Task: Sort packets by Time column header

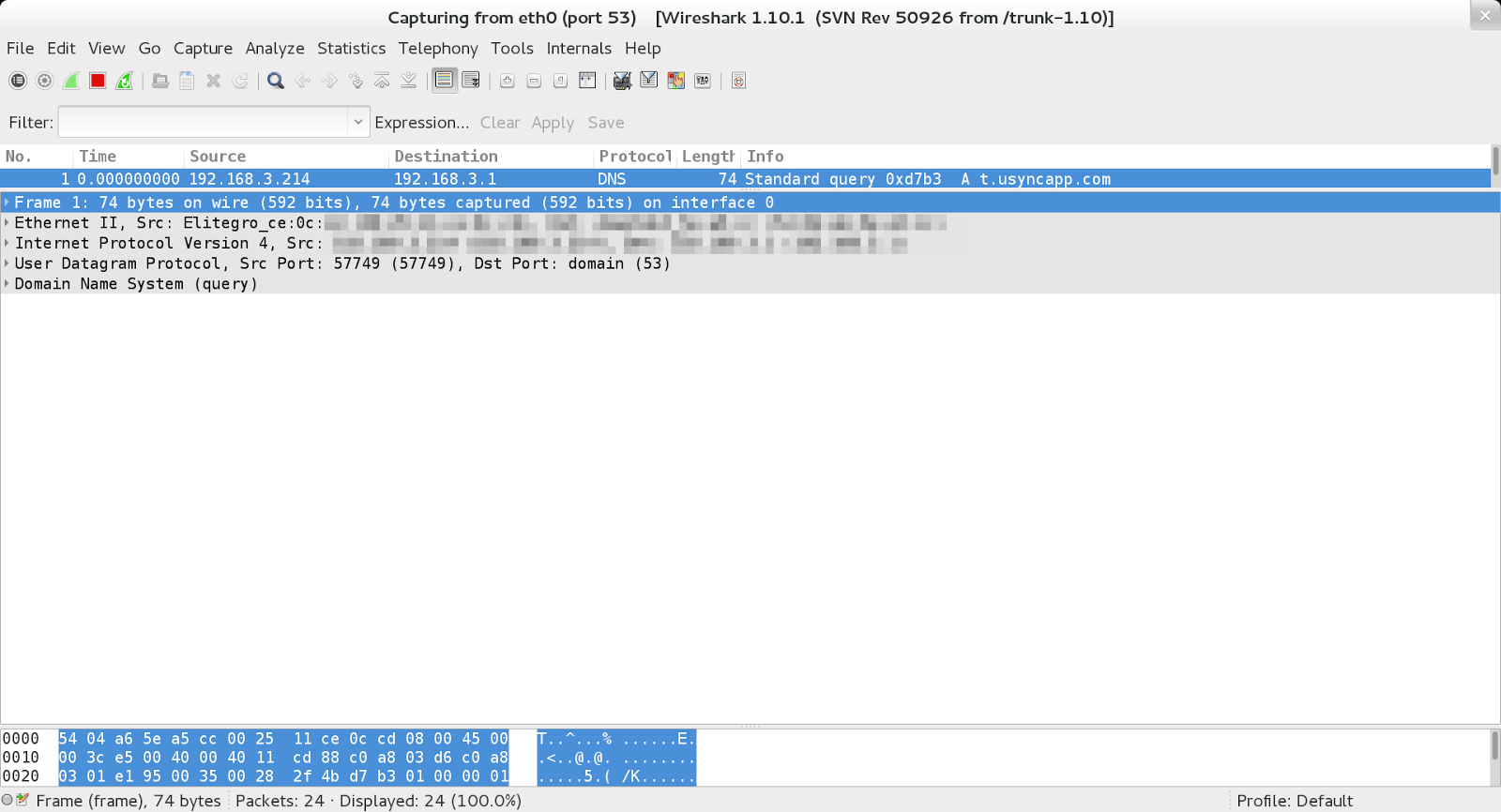Action: tap(129, 157)
